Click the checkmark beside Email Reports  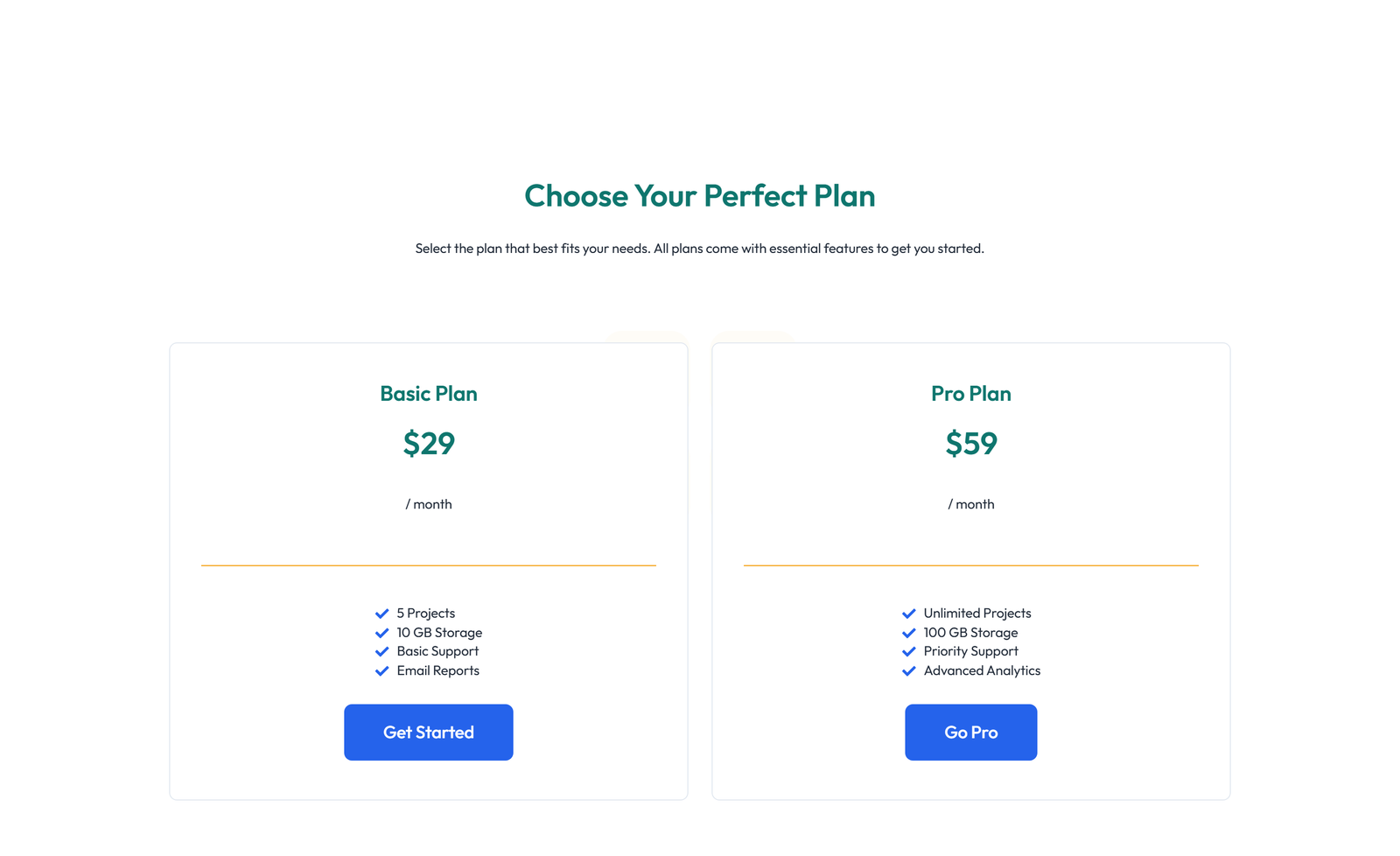(382, 670)
